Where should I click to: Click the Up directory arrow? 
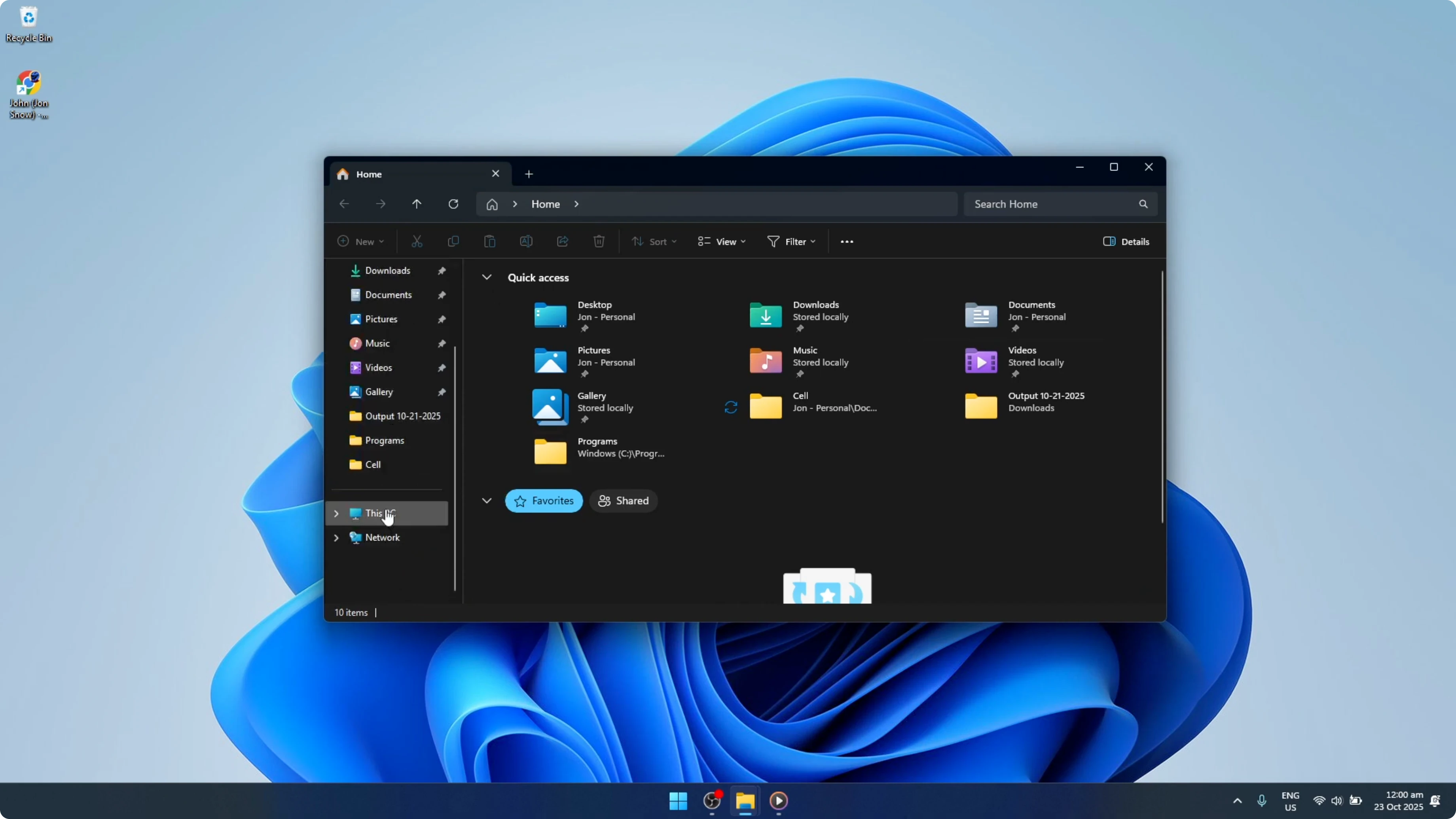(x=417, y=204)
